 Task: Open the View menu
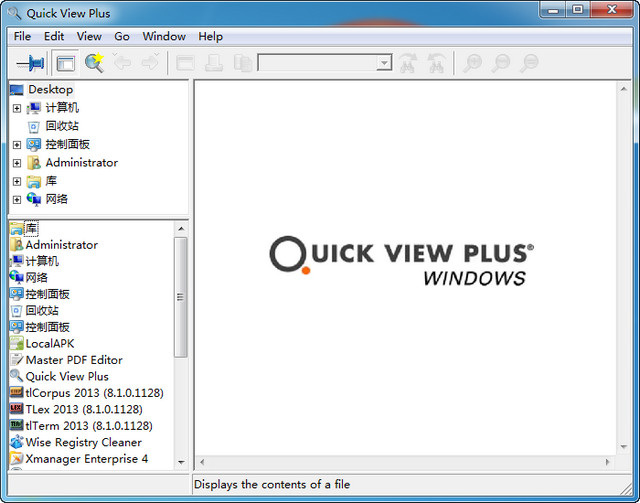[x=89, y=36]
